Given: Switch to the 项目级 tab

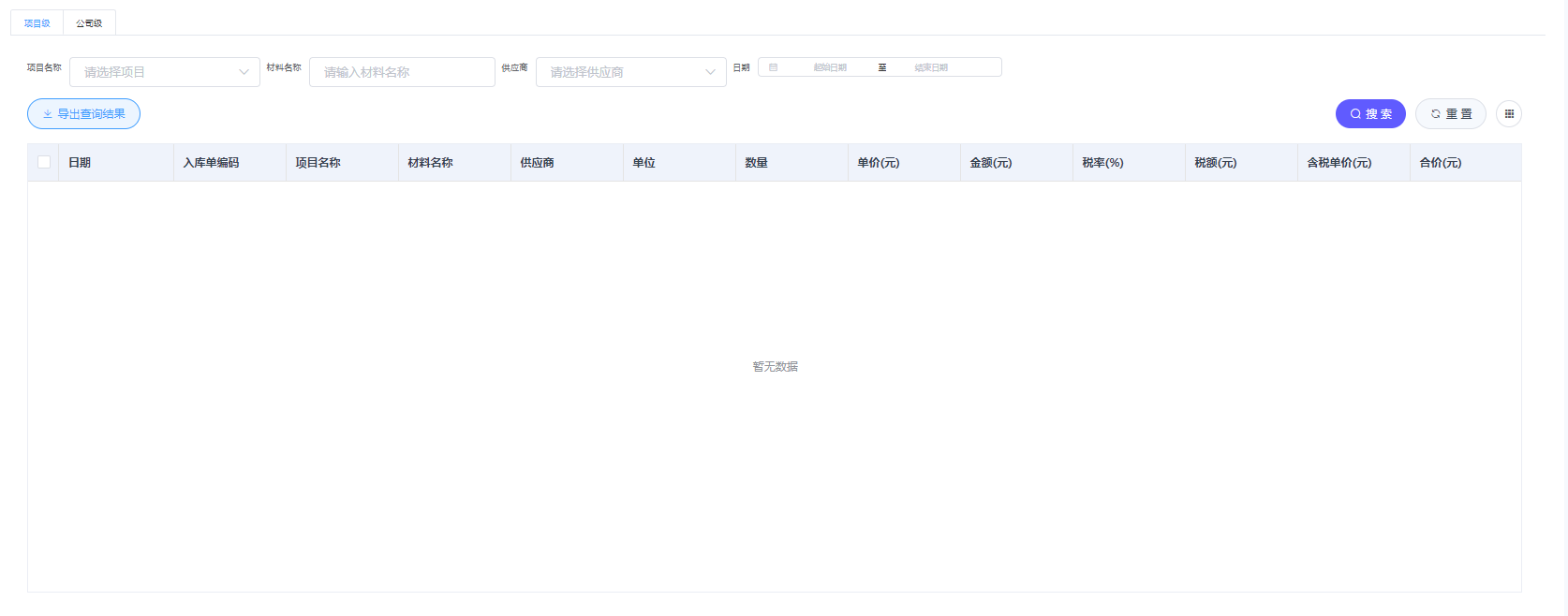Looking at the screenshot, I should [37, 23].
